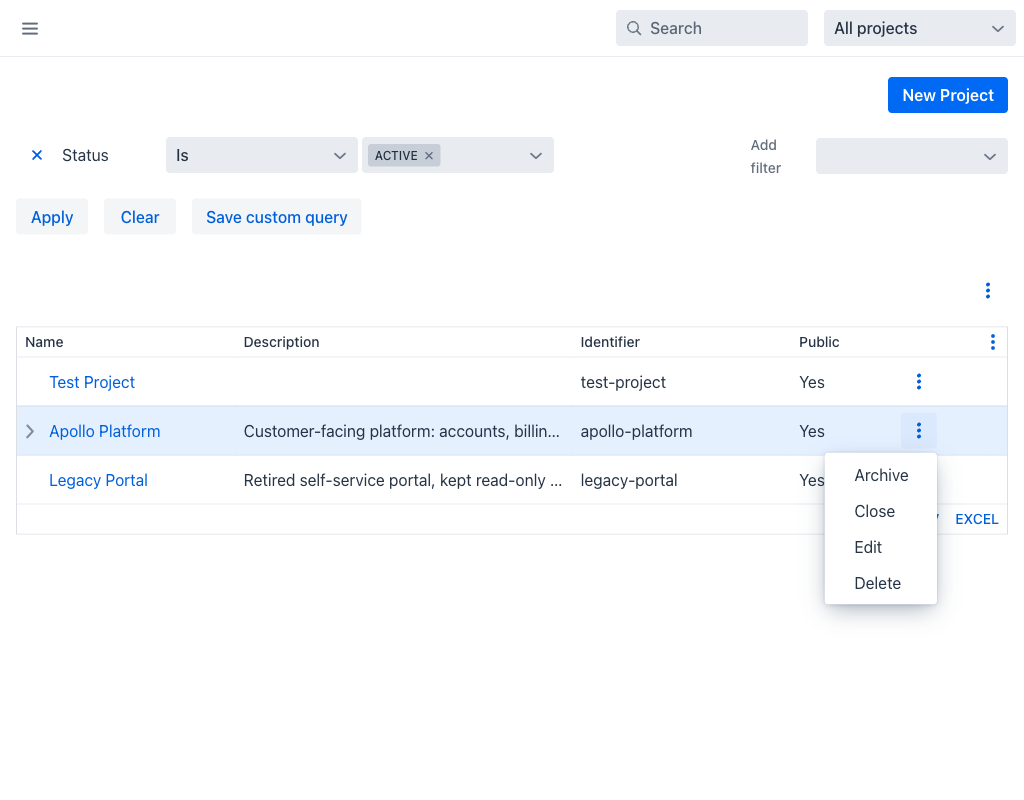Choose Edit from context menu
The height and width of the screenshot is (800, 1024).
click(881, 547)
